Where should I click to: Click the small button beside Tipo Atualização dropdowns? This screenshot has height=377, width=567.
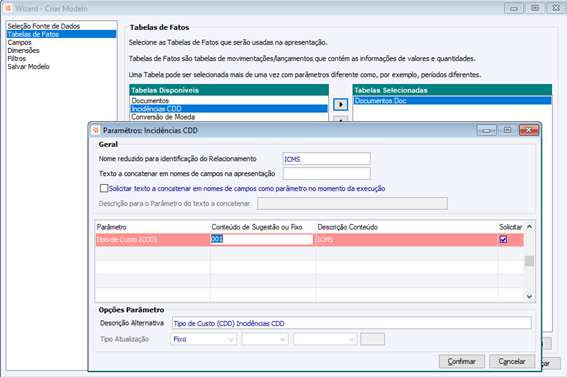pos(372,339)
